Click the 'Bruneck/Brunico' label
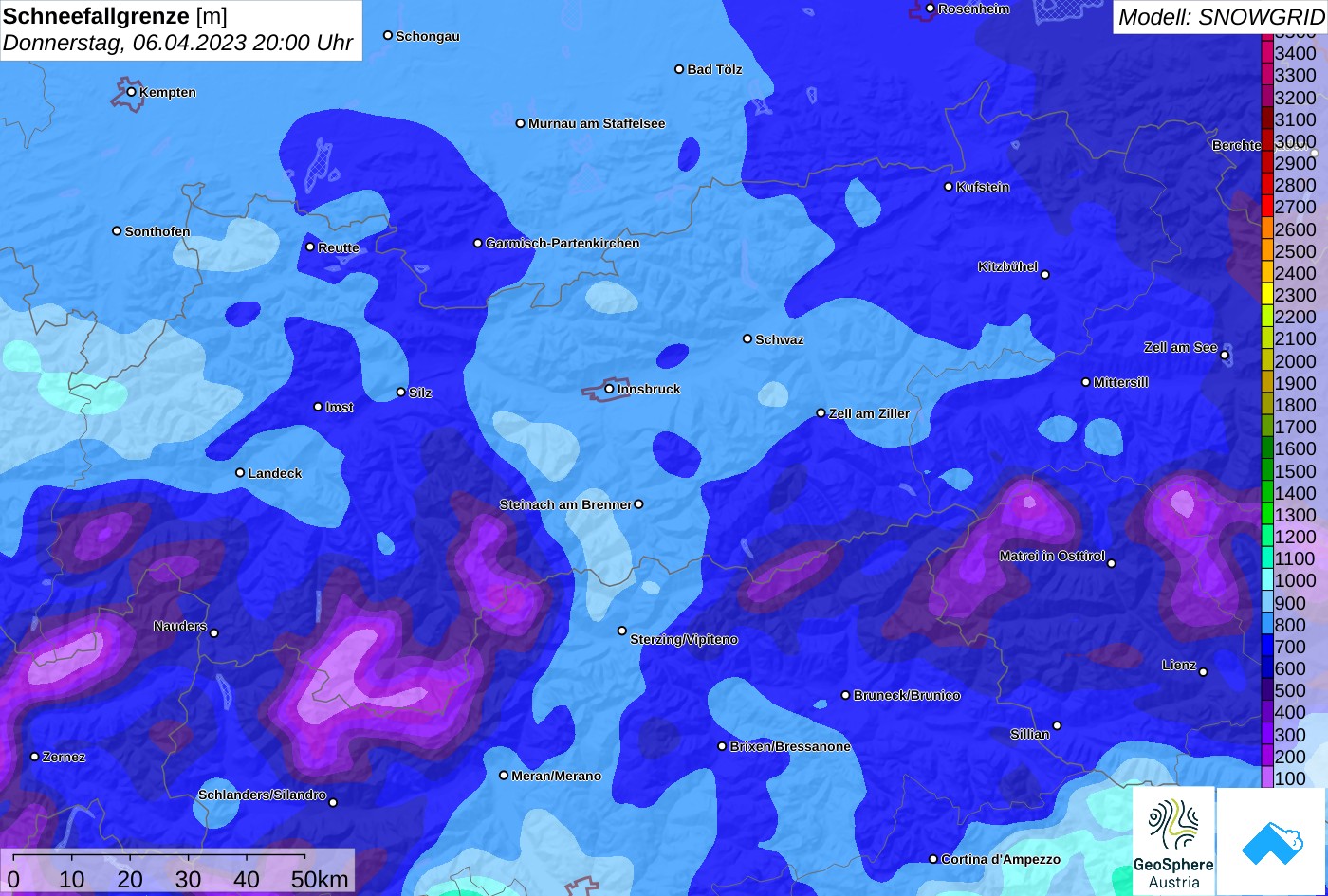The image size is (1328, 896). click(x=907, y=696)
